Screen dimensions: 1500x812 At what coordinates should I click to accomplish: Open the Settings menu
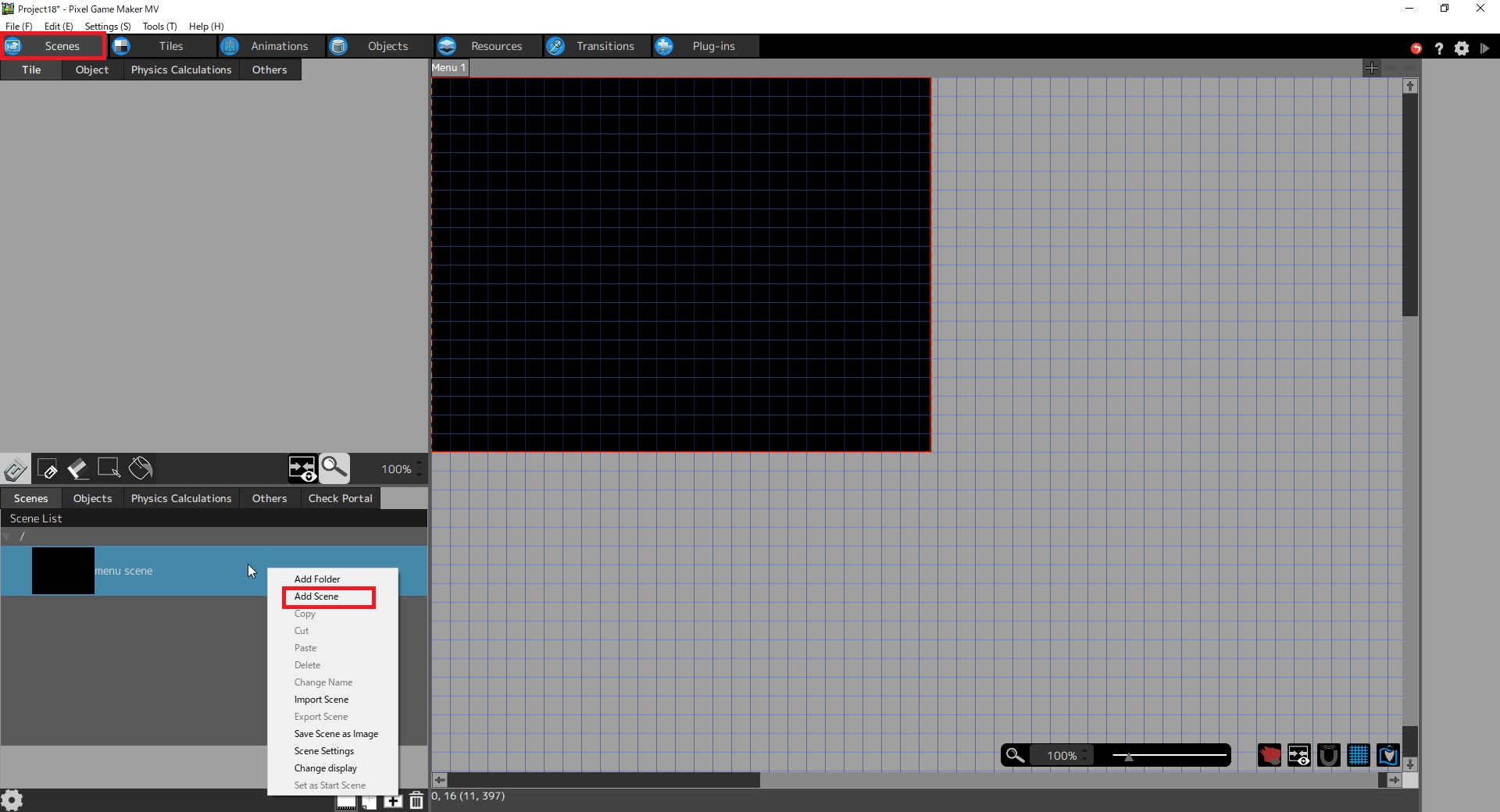click(x=108, y=26)
